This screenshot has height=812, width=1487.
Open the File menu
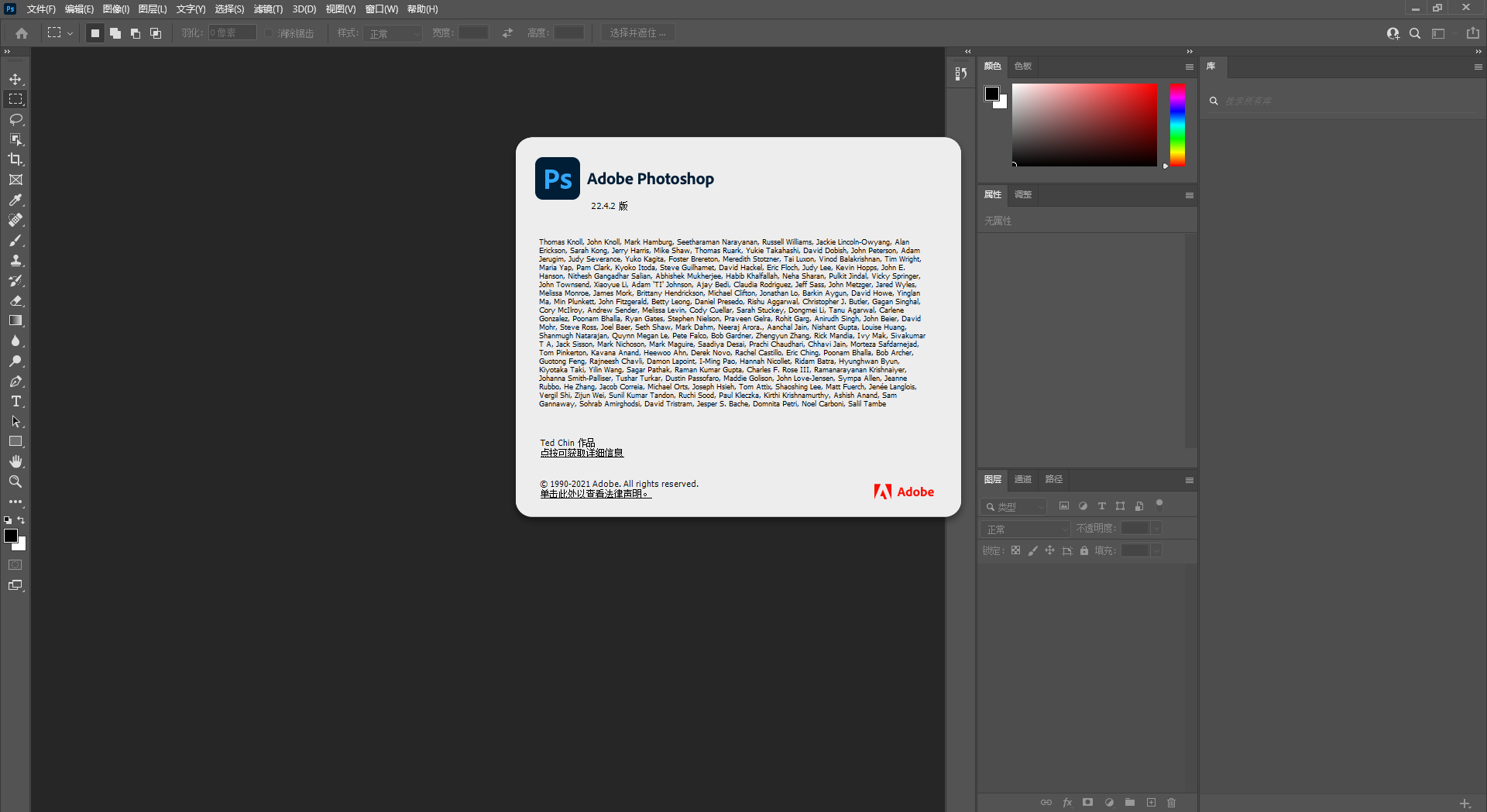click(x=41, y=9)
